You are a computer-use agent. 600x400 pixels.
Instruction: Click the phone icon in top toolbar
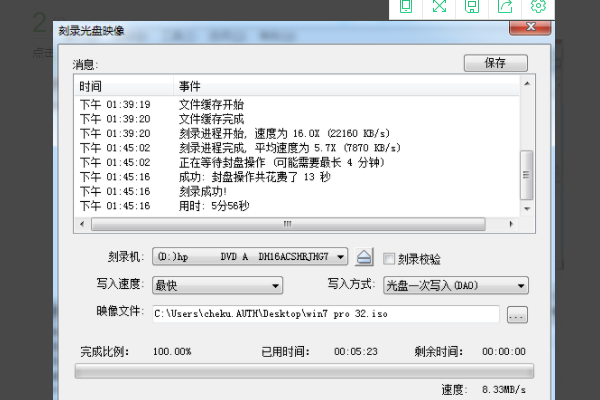pyautogui.click(x=406, y=7)
